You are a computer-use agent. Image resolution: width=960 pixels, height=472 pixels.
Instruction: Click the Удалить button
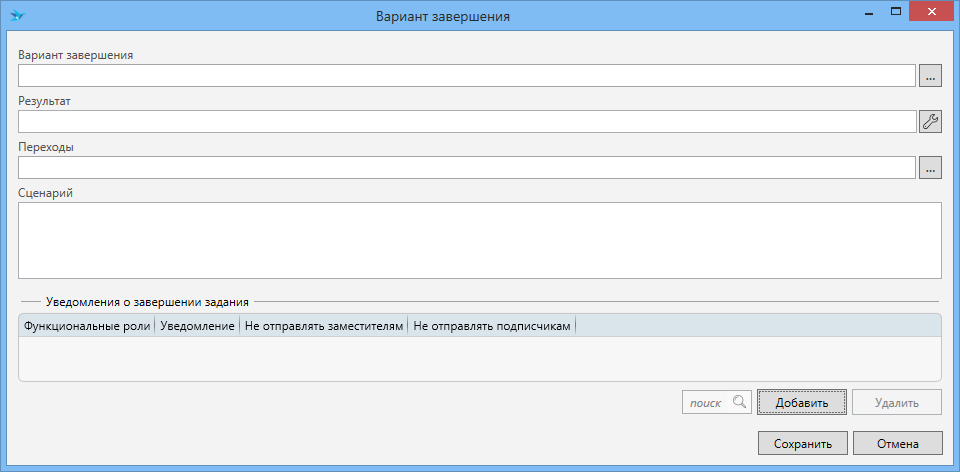click(897, 403)
